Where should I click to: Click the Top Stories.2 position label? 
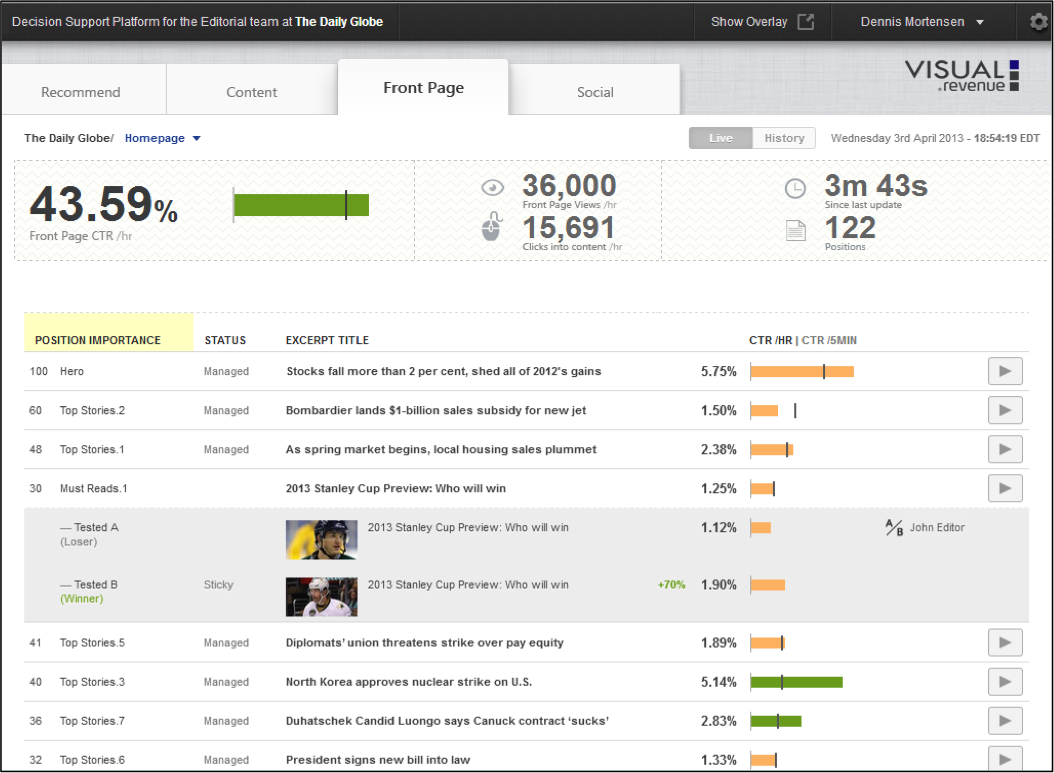click(x=92, y=410)
